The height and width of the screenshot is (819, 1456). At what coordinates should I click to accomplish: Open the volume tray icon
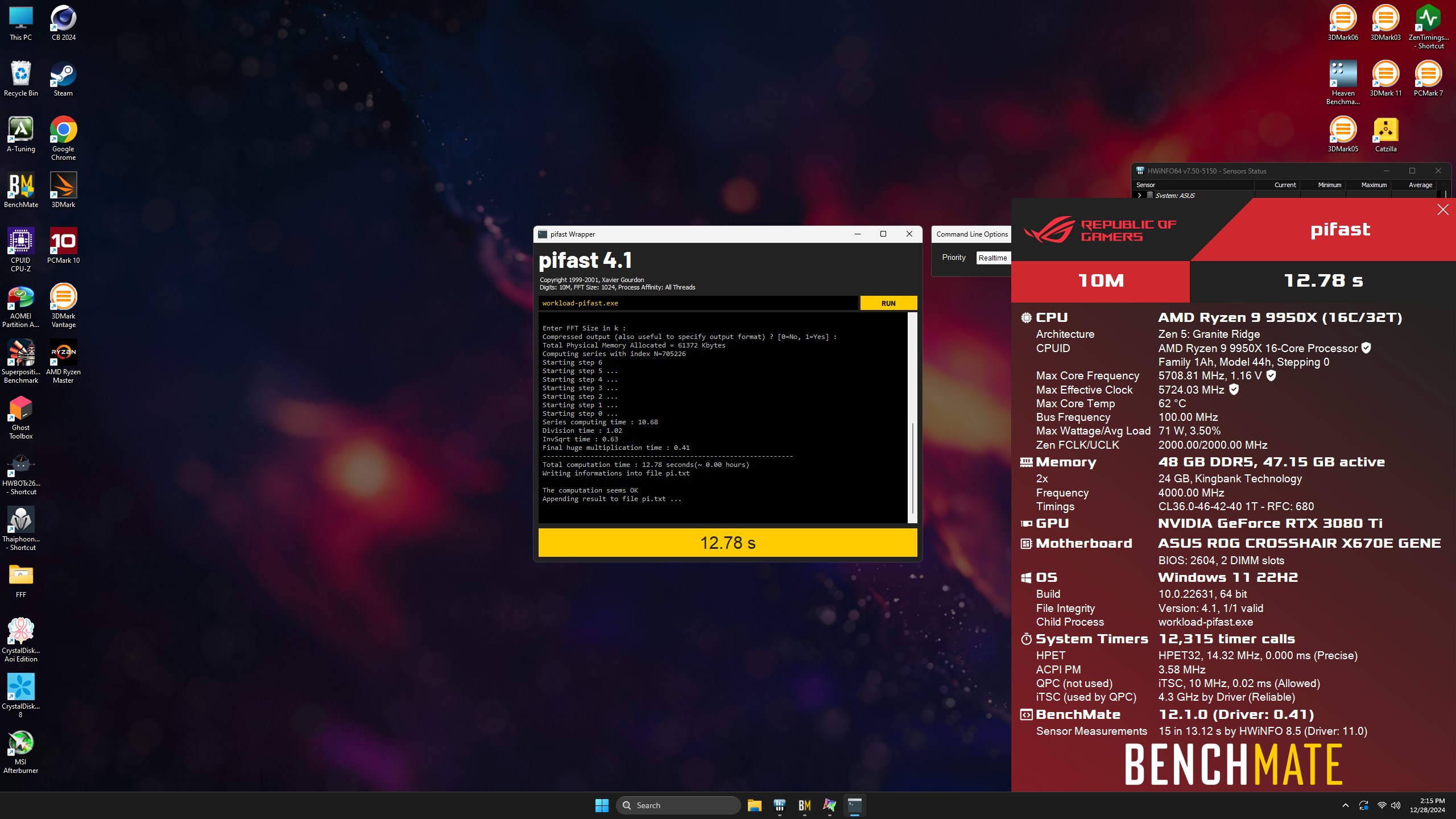tap(1396, 805)
